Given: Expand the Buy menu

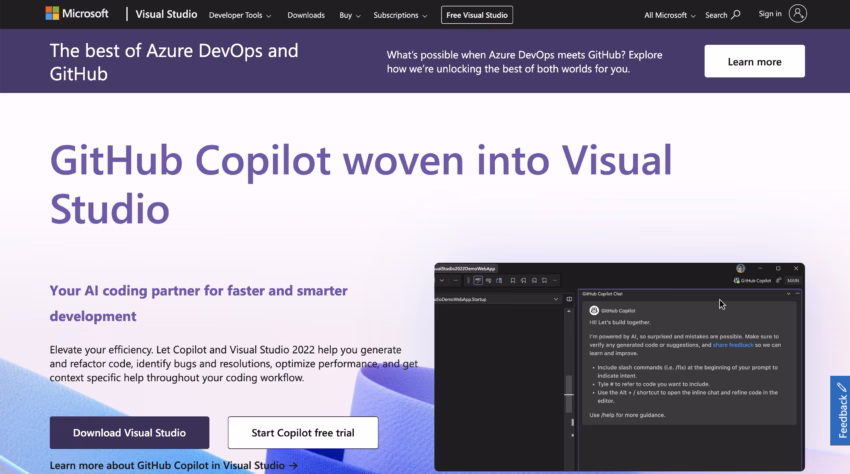Looking at the screenshot, I should [350, 15].
